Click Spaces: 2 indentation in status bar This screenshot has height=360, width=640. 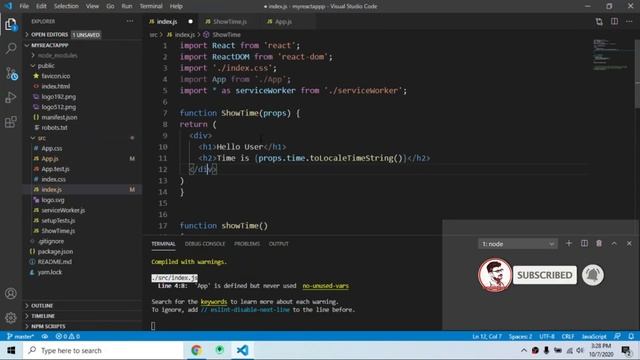coord(520,336)
